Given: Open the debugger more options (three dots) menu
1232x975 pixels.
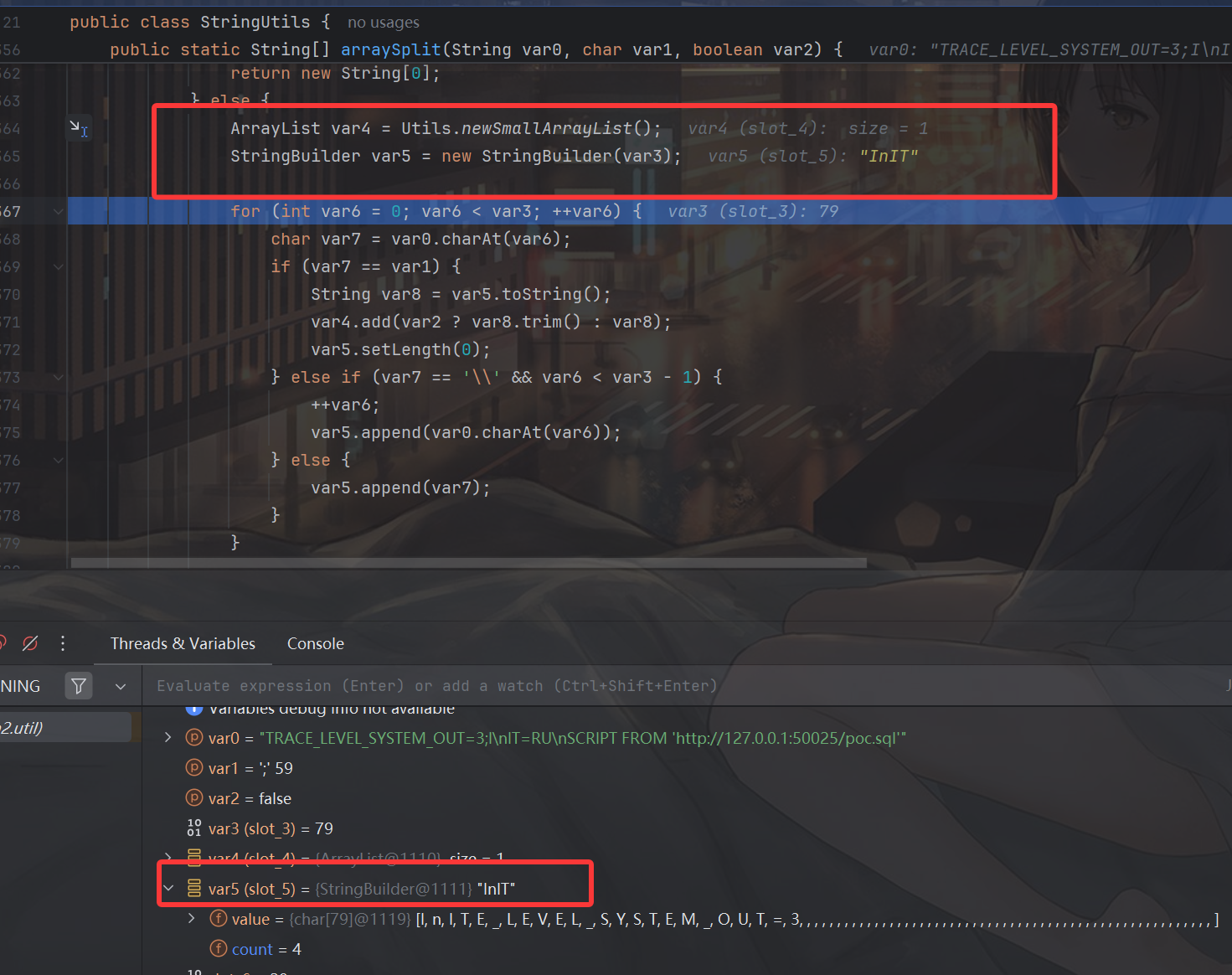Looking at the screenshot, I should pos(63,643).
